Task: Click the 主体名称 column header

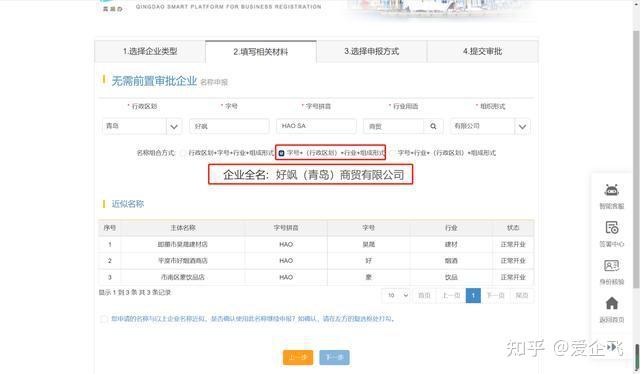Action: pyautogui.click(x=182, y=228)
